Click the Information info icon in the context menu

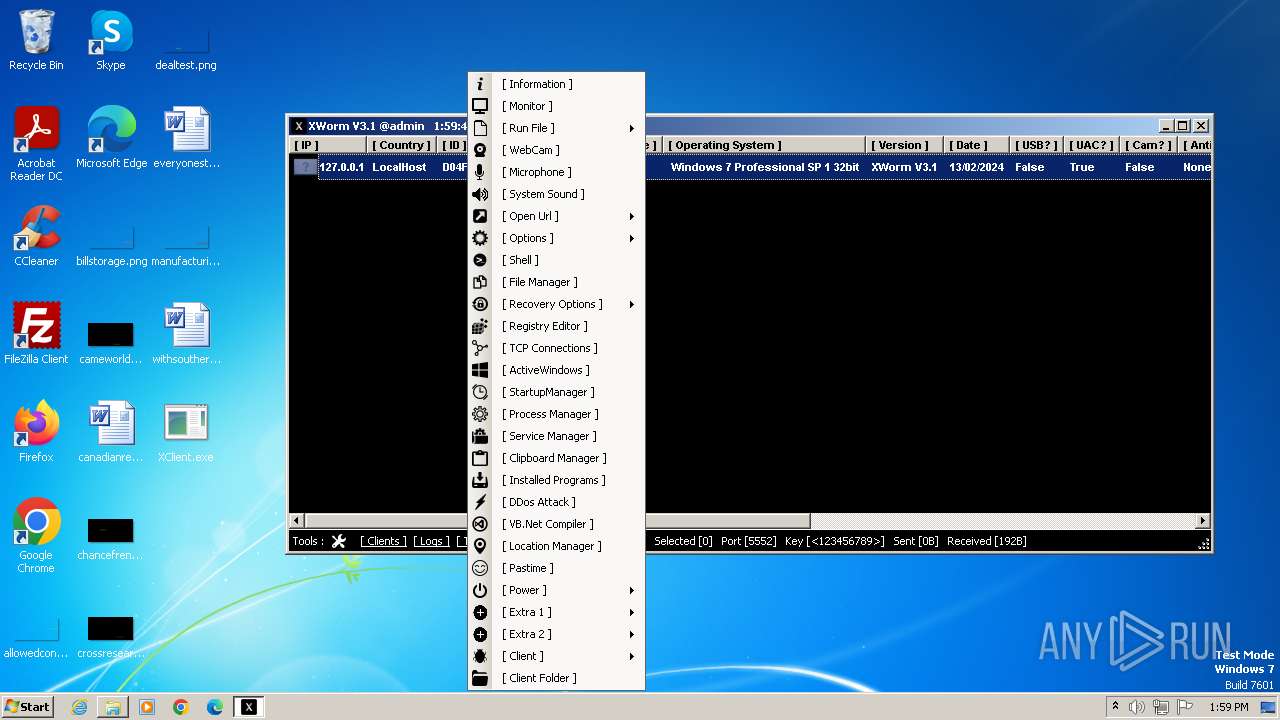point(480,84)
